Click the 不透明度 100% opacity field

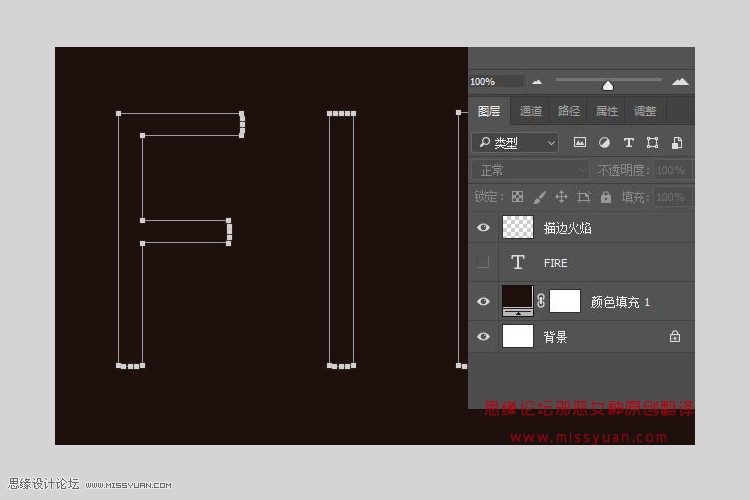coord(672,170)
